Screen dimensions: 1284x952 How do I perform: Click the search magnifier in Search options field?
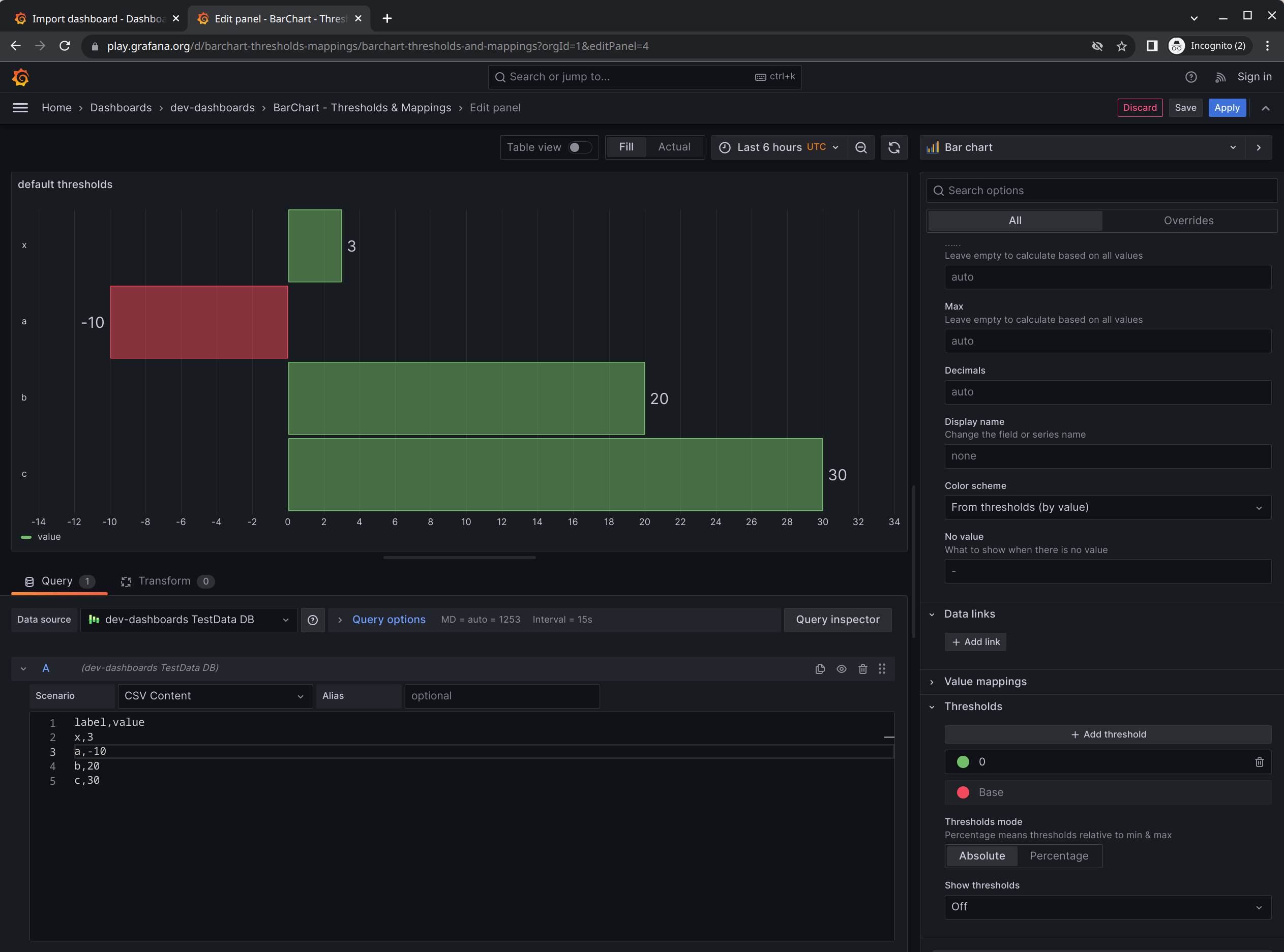939,190
